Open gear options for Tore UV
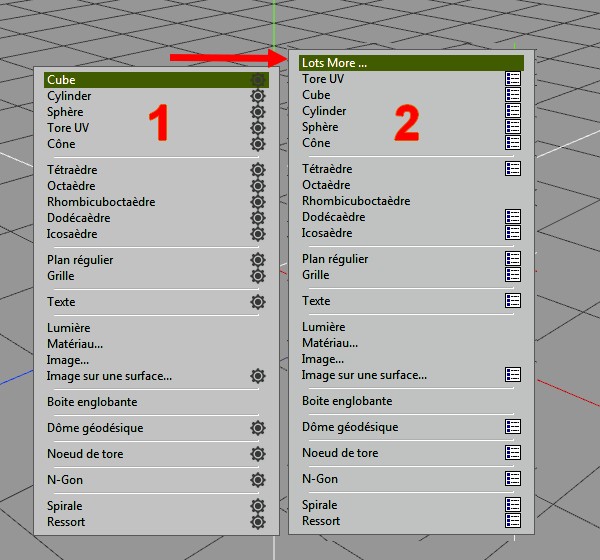The image size is (600, 560). (x=258, y=128)
